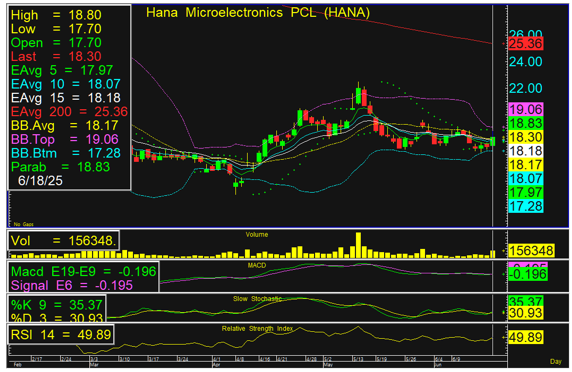Click the green 18.83 Parab price label
Viewport: 572px width, 372px height.
click(x=526, y=123)
